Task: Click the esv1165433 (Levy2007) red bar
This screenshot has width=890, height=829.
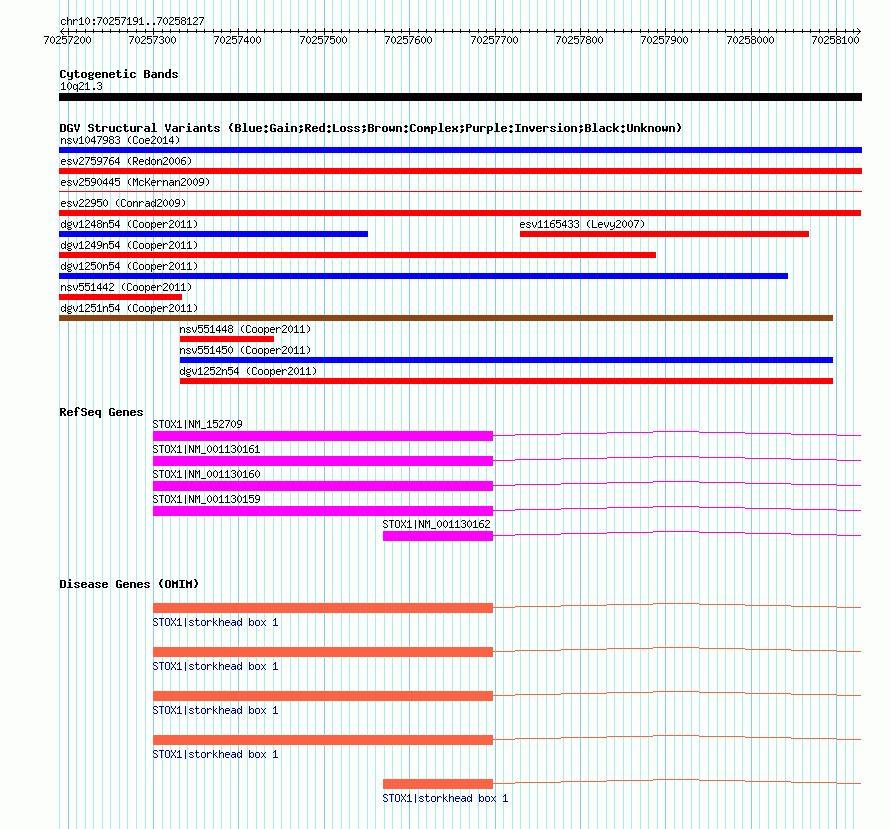Action: click(664, 234)
